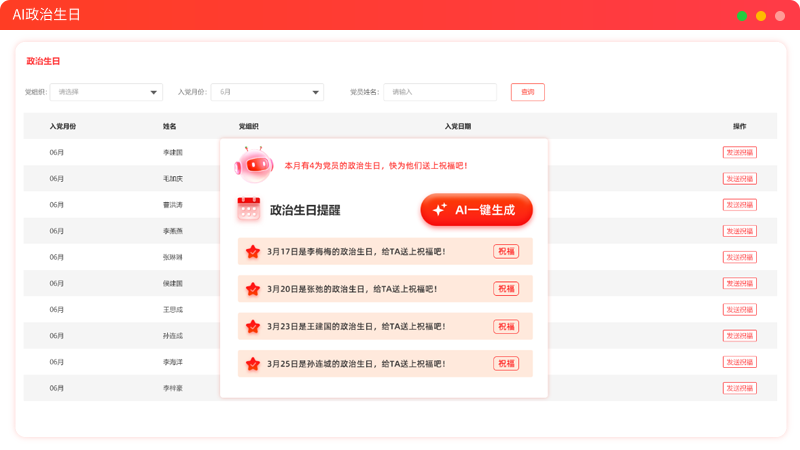Open the 党组织 dropdown selector
The width and height of the screenshot is (800, 450).
[106, 92]
